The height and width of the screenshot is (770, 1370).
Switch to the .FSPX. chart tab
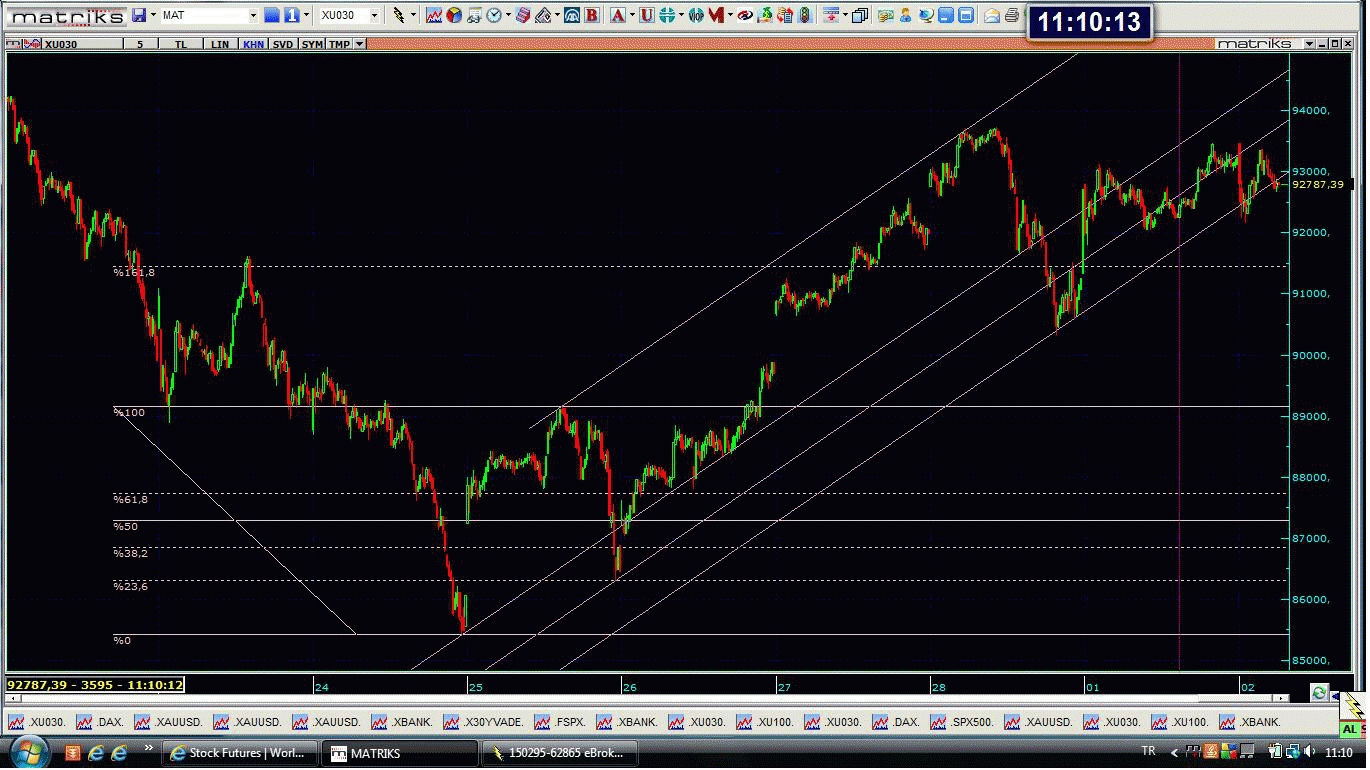tap(563, 722)
